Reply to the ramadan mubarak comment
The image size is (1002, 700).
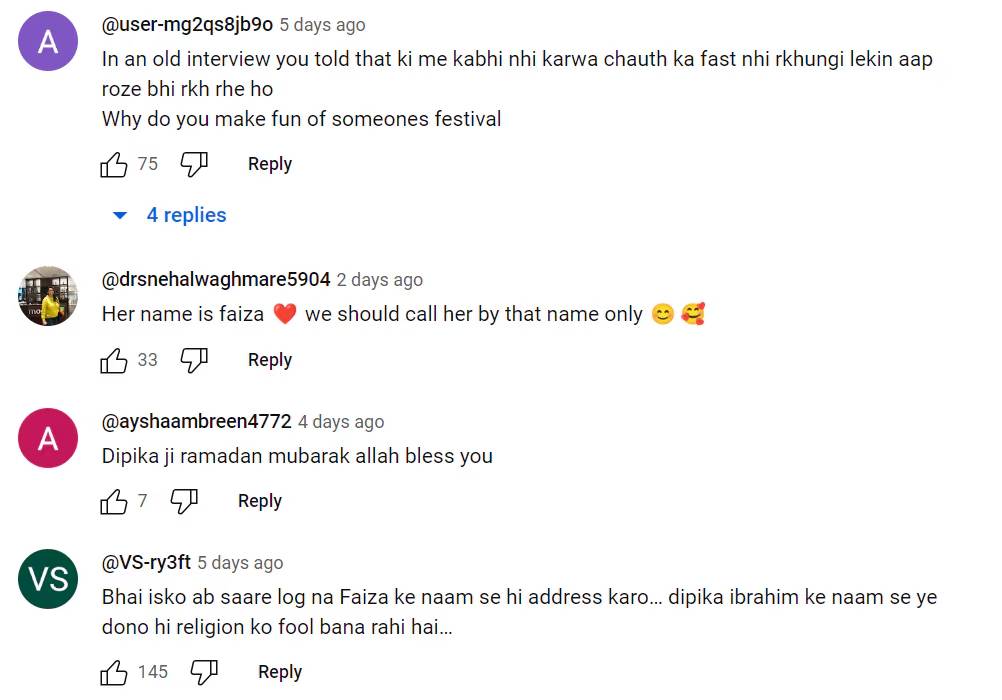click(259, 501)
